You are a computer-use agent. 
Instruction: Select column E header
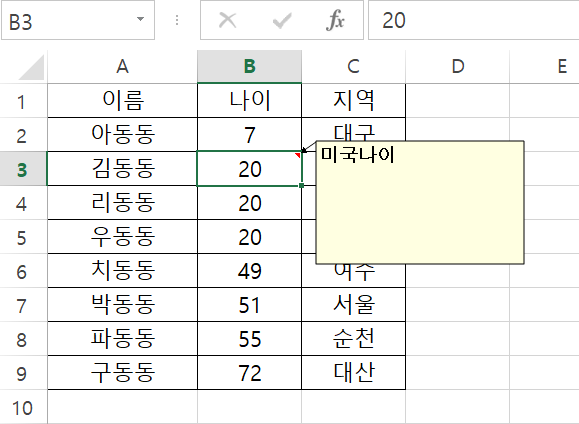[x=544, y=67]
